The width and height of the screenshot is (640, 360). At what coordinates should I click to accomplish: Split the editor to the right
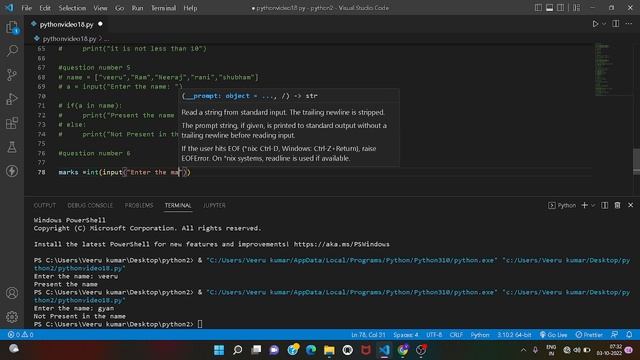pyautogui.click(x=616, y=24)
